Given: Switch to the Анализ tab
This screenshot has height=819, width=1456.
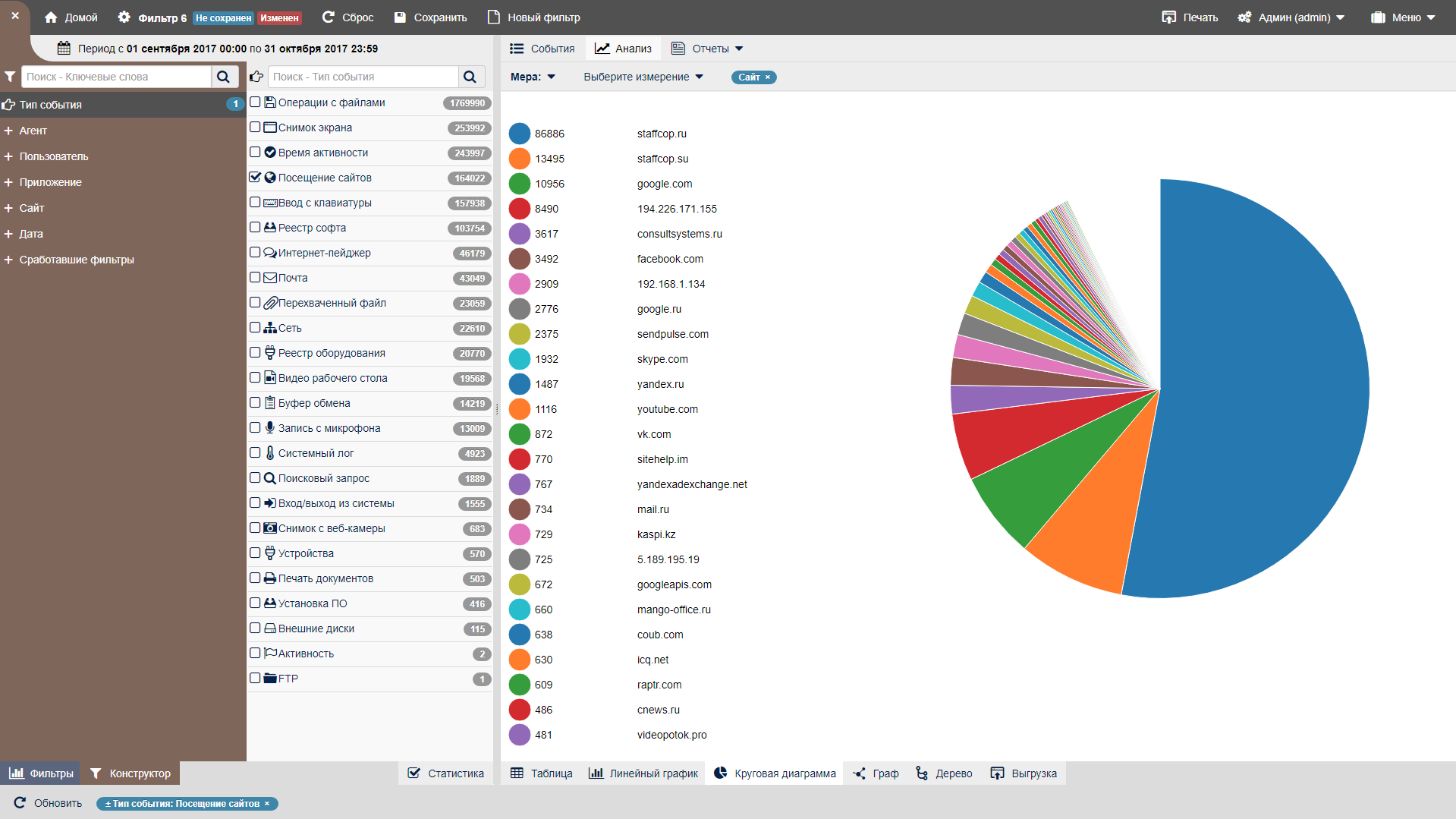Looking at the screenshot, I should [624, 49].
